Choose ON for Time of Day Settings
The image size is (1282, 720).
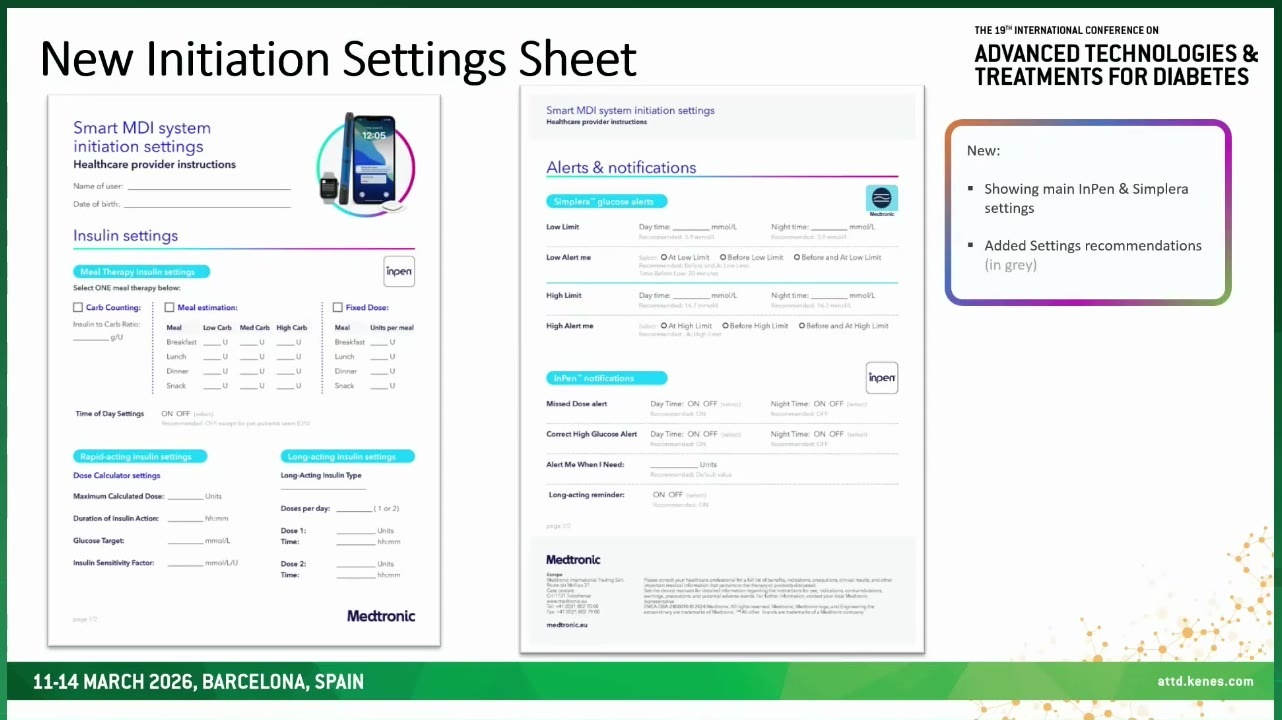[166, 413]
